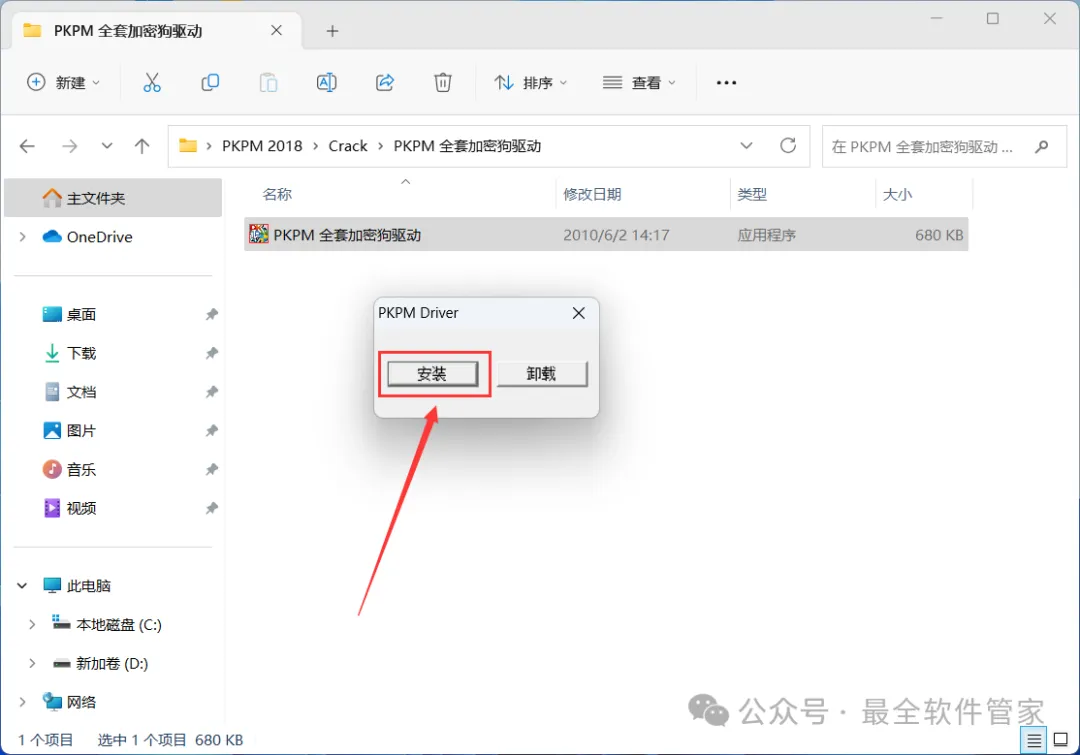The image size is (1080, 755).
Task: Switch to details view icon in status bar
Action: coord(1033,741)
